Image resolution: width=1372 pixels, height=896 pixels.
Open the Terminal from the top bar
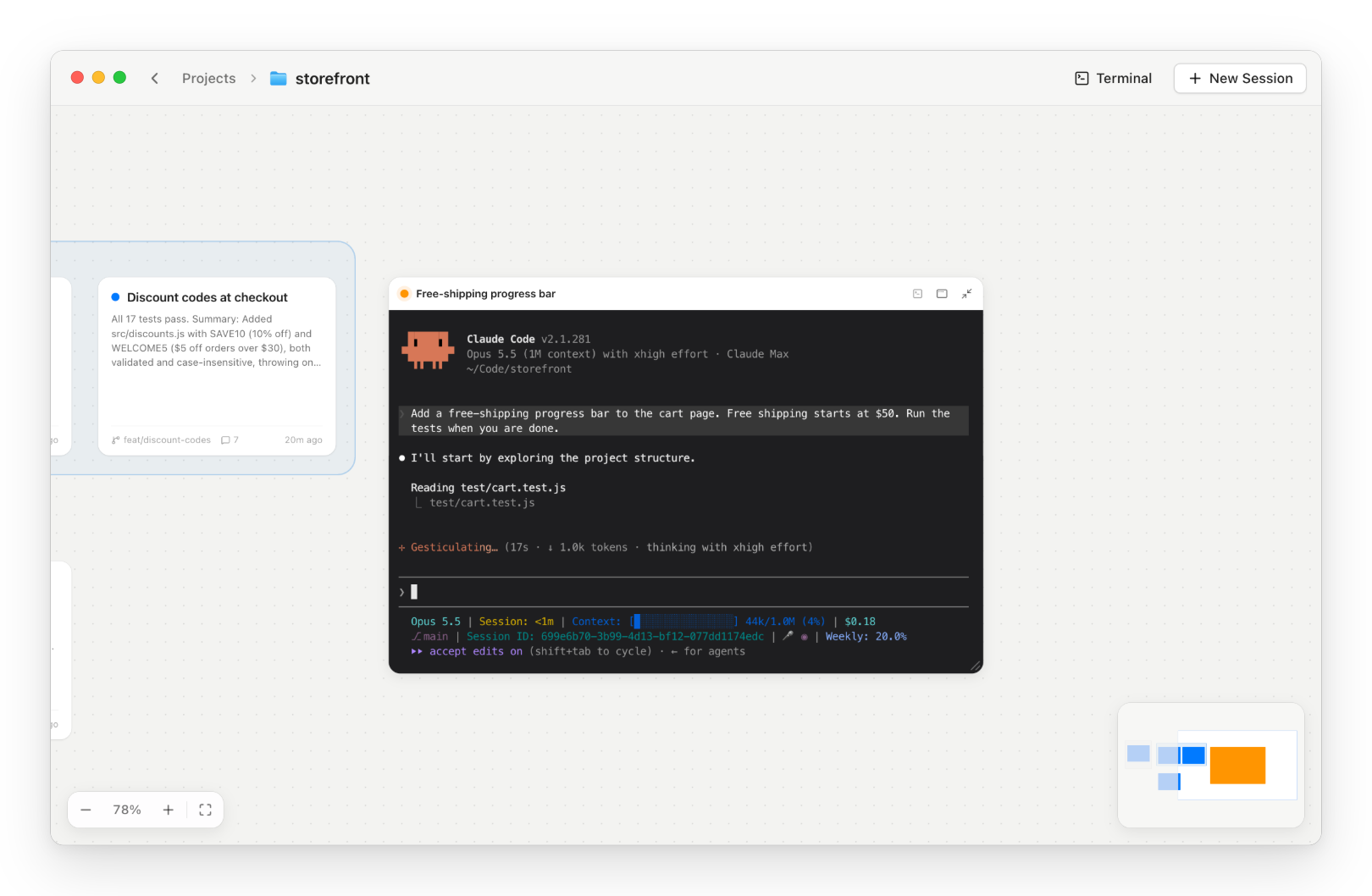tap(1113, 78)
